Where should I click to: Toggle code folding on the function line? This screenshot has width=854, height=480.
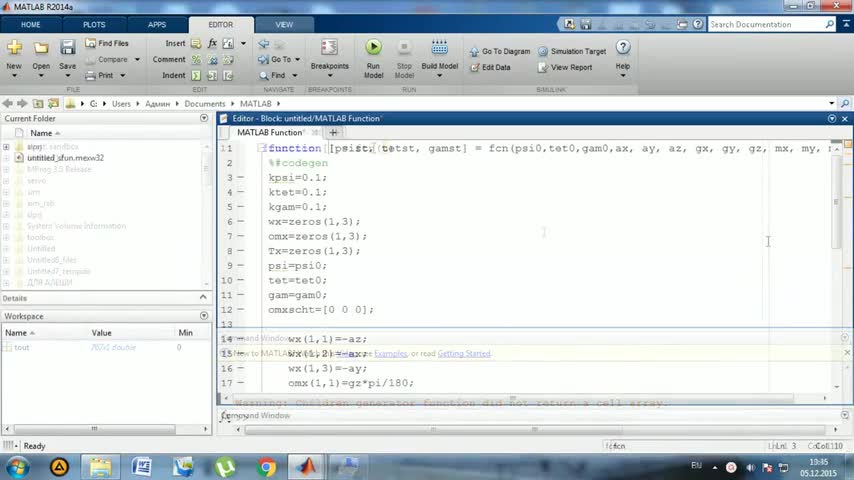262,148
